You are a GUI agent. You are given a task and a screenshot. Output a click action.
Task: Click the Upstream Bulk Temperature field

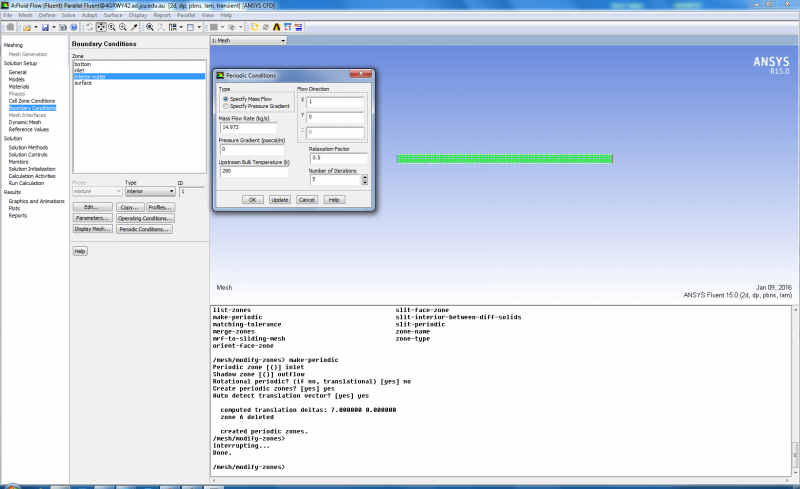[254, 171]
